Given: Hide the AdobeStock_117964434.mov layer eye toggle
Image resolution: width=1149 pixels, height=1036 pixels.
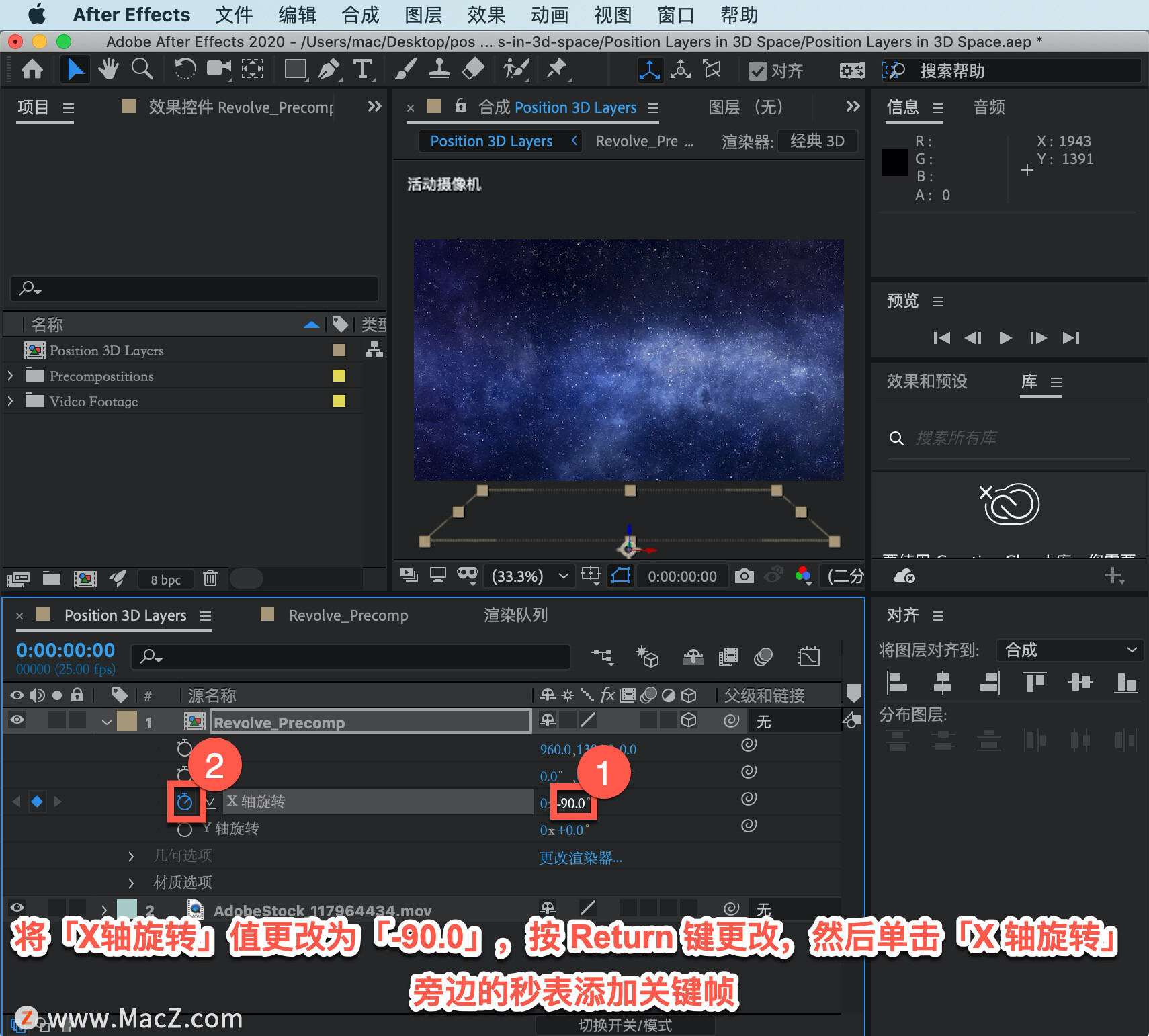Looking at the screenshot, I should 17,908.
